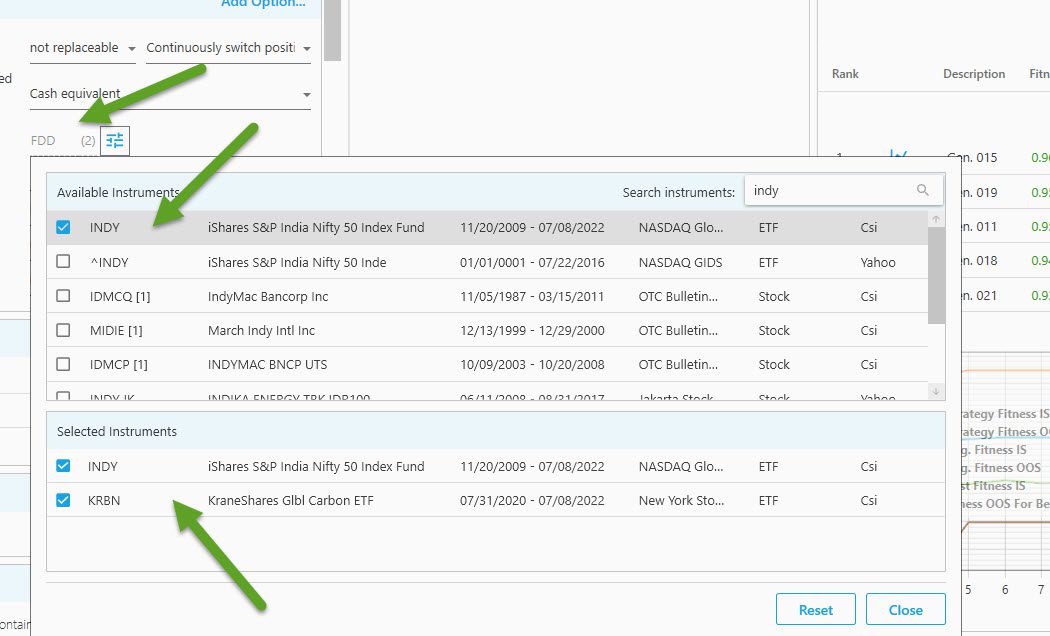Open the 'not replaceable' dropdown
This screenshot has width=1050, height=636.
tap(82, 48)
